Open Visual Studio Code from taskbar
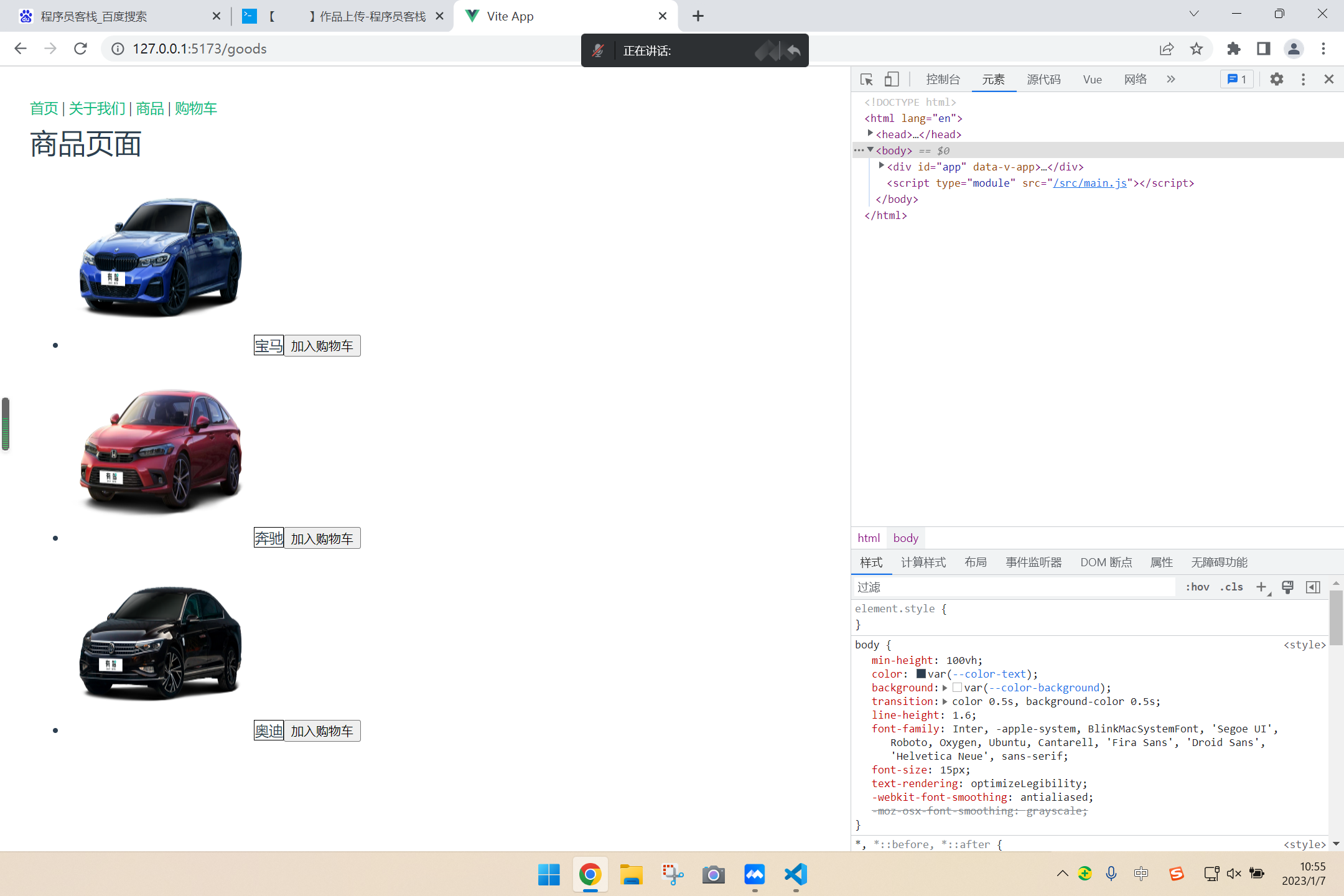The height and width of the screenshot is (896, 1344). click(796, 874)
